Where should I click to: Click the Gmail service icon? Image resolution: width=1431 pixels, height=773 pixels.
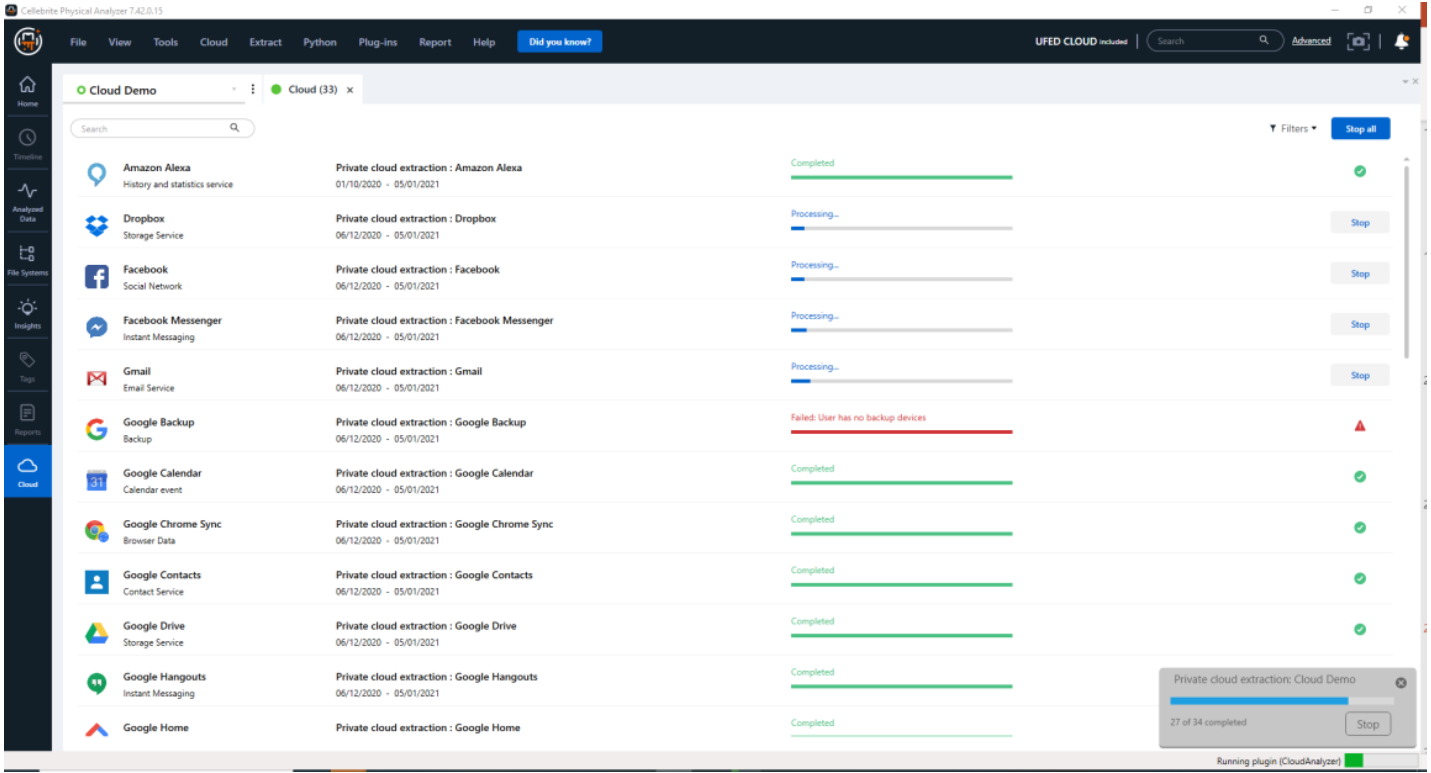coord(96,379)
